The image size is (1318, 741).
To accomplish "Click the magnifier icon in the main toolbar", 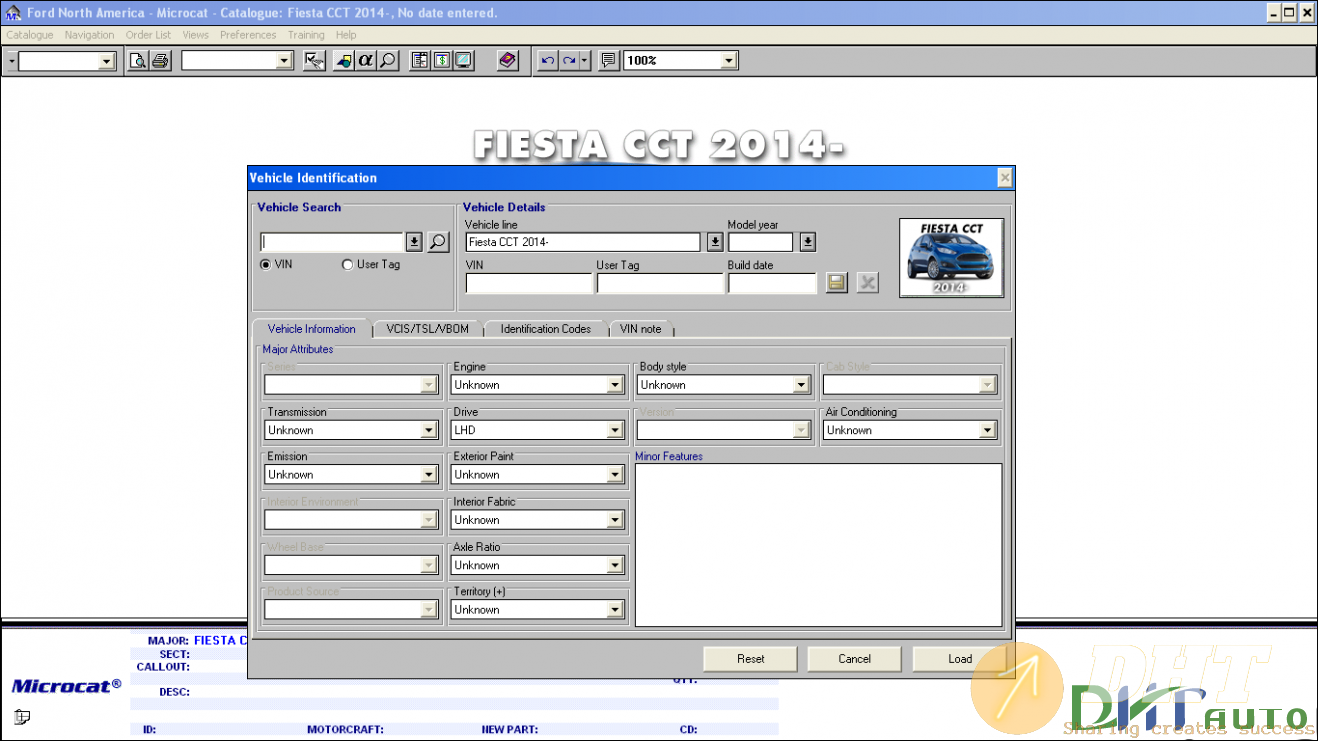I will pos(388,61).
